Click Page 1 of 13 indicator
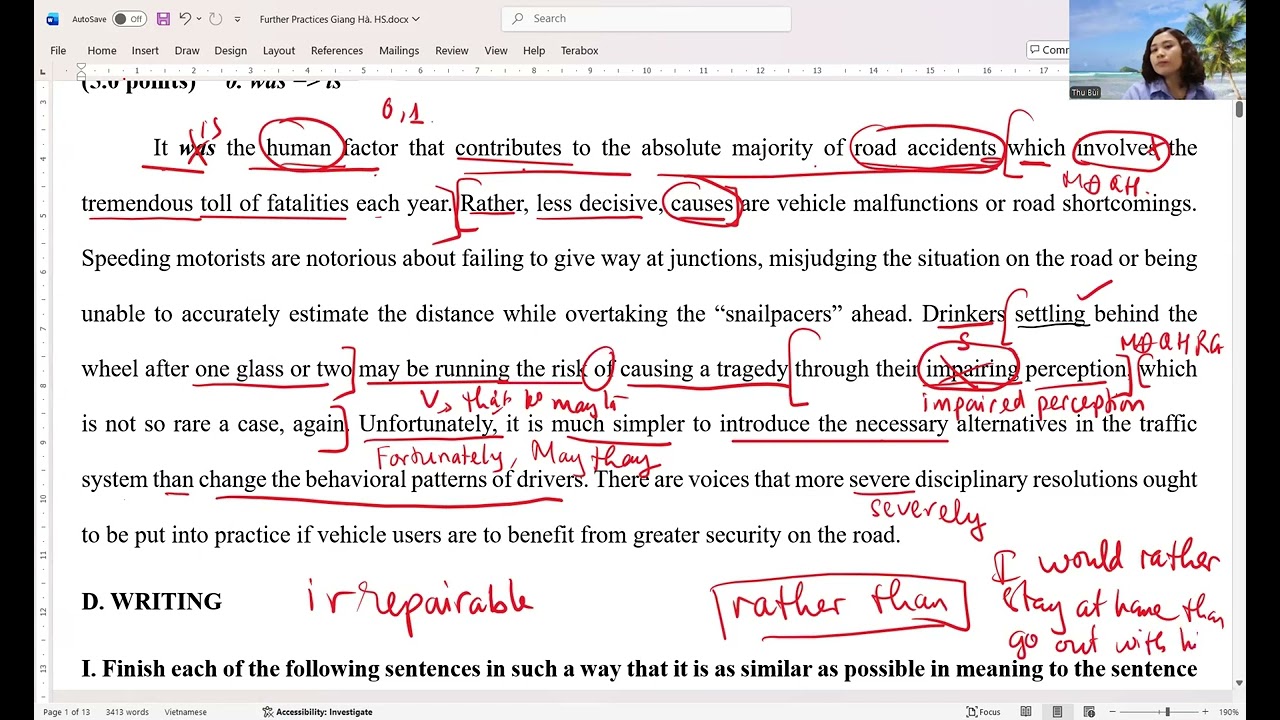This screenshot has height=720, width=1280. (67, 712)
